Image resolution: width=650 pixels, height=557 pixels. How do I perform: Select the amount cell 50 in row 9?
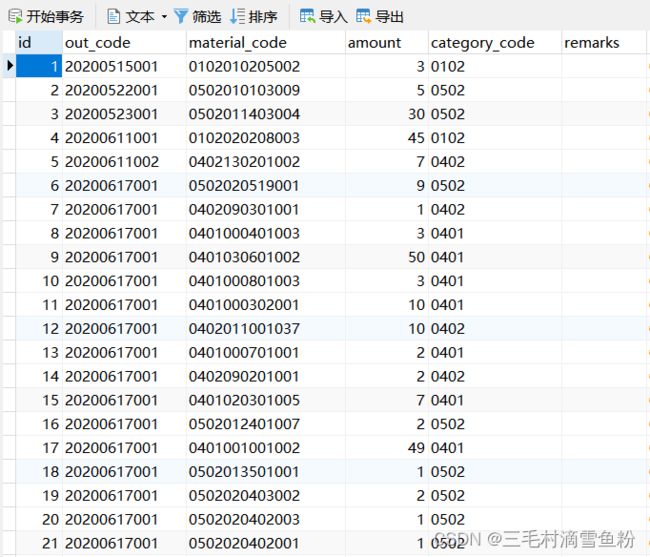coord(387,257)
